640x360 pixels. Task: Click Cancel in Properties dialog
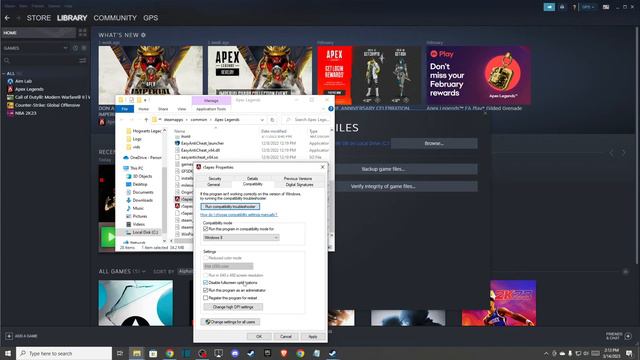[x=286, y=336]
